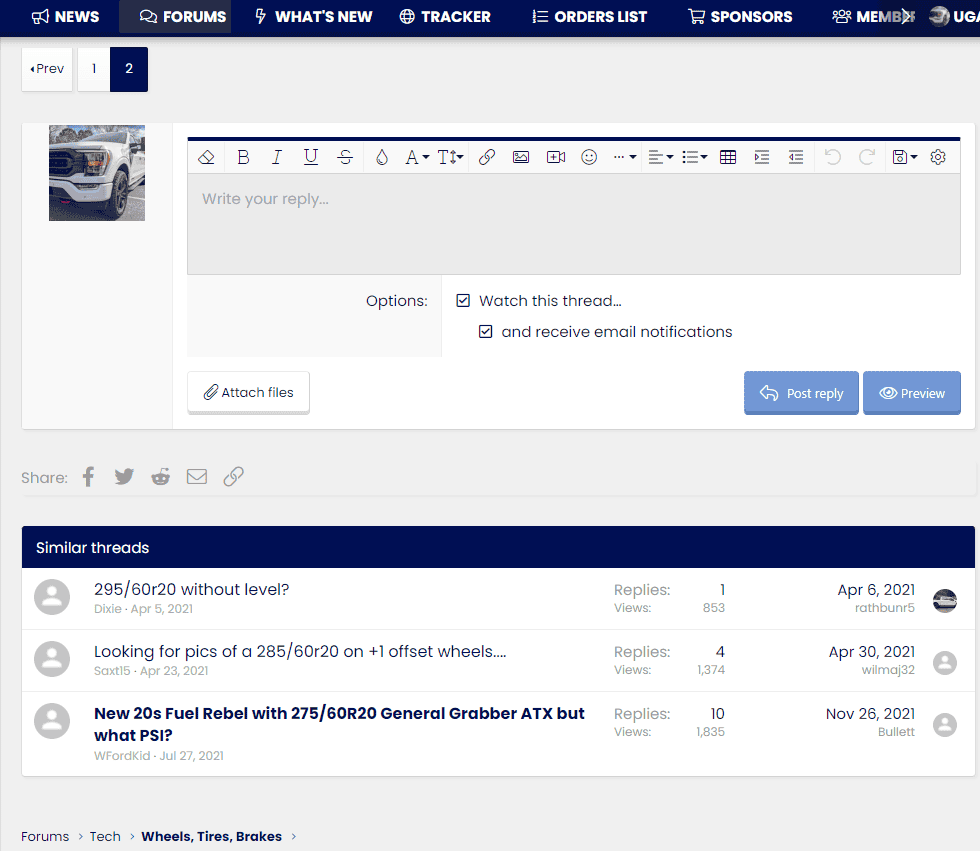The height and width of the screenshot is (851, 980).
Task: Open the font size dropdown
Action: pos(448,157)
